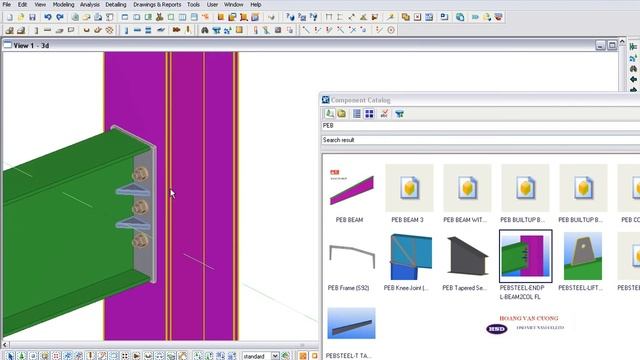The image size is (640, 360).
Task: Click the filter funnel icon in Component Catalog
Action: pyautogui.click(x=400, y=114)
